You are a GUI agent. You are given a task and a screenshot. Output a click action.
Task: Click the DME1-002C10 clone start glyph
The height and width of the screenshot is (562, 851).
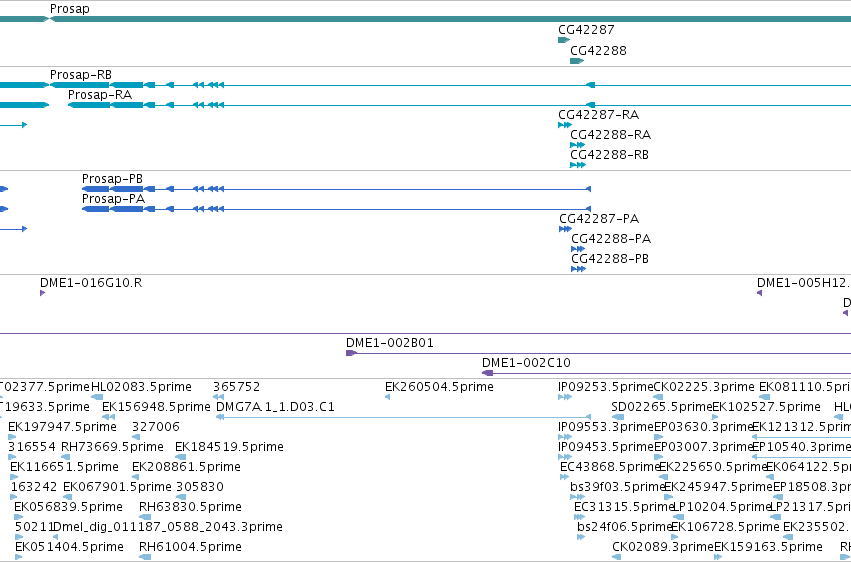[487, 373]
